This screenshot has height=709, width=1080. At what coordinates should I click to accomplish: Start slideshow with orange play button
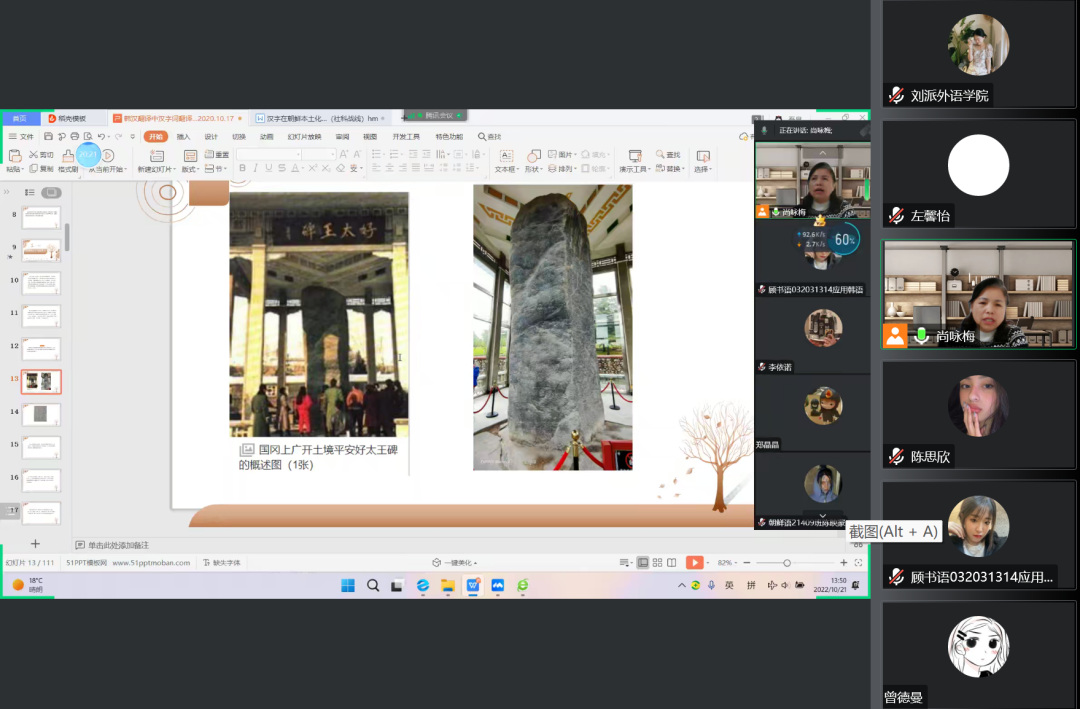[694, 563]
